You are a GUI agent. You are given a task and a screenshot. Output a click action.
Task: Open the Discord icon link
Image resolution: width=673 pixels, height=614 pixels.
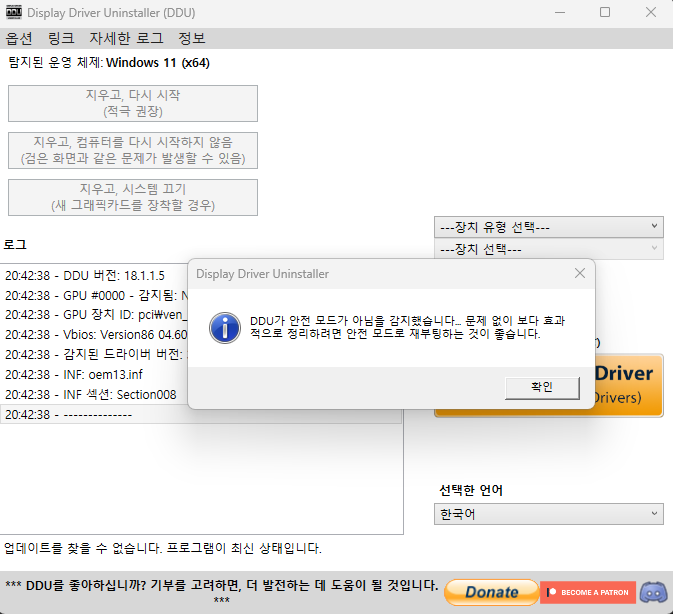[653, 593]
